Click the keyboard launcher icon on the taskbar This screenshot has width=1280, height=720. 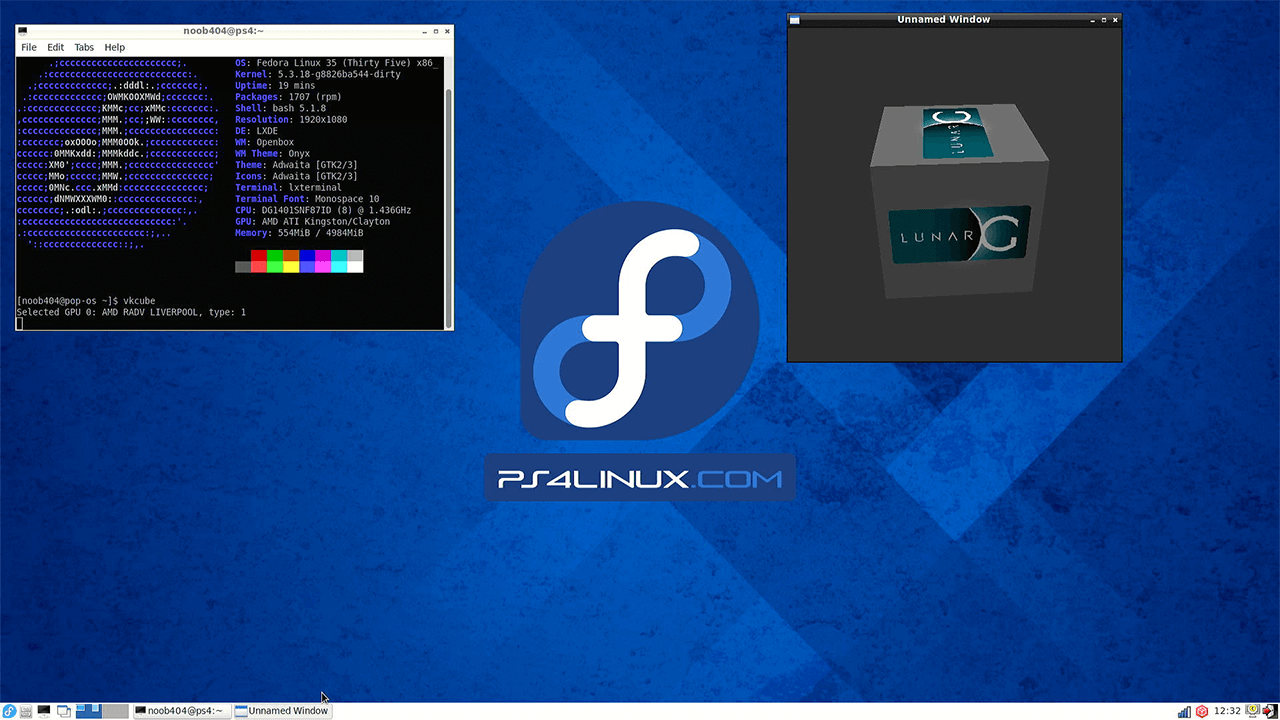[x=25, y=711]
